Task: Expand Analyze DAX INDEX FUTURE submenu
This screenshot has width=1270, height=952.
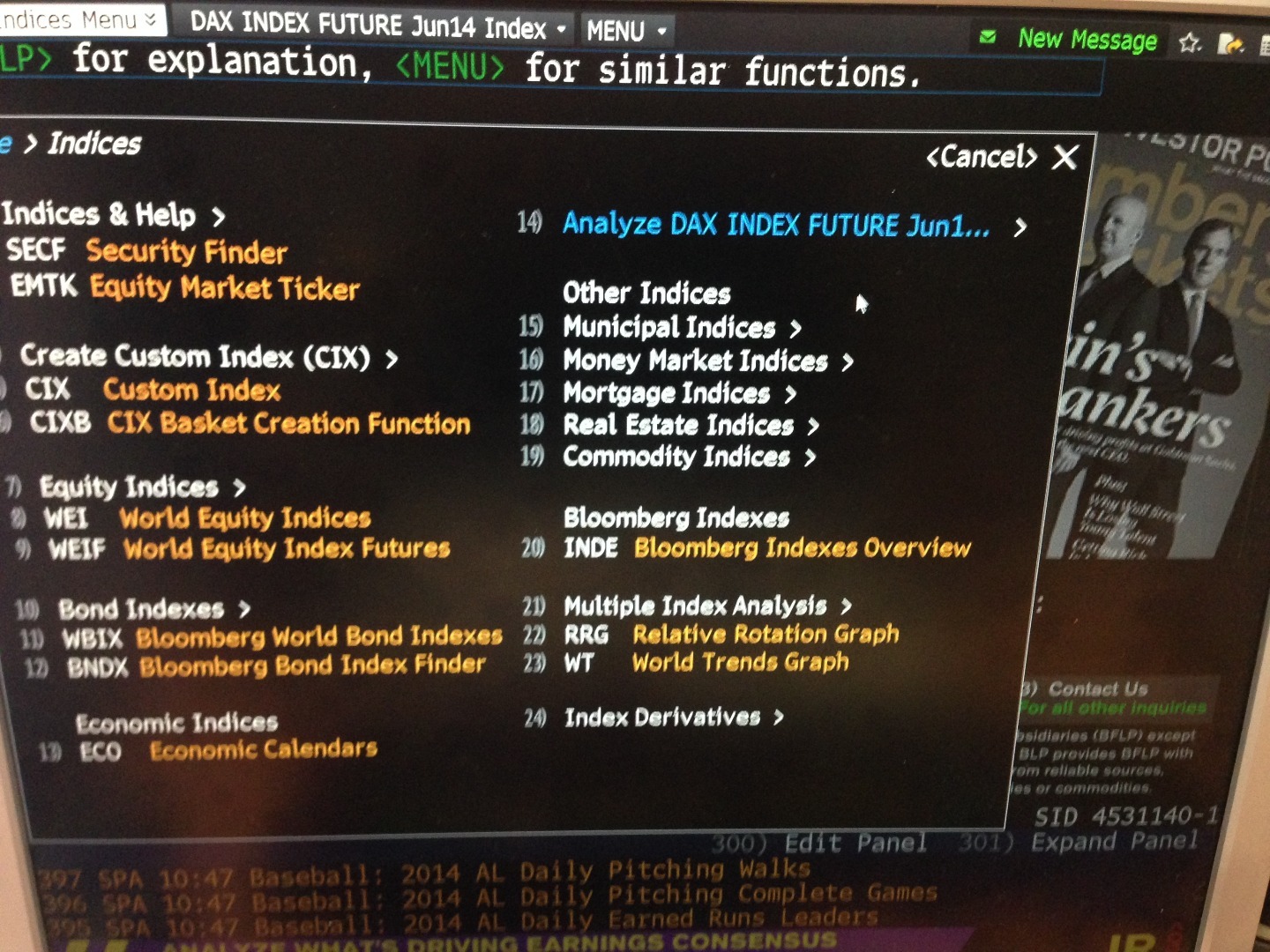Action: [x=794, y=226]
